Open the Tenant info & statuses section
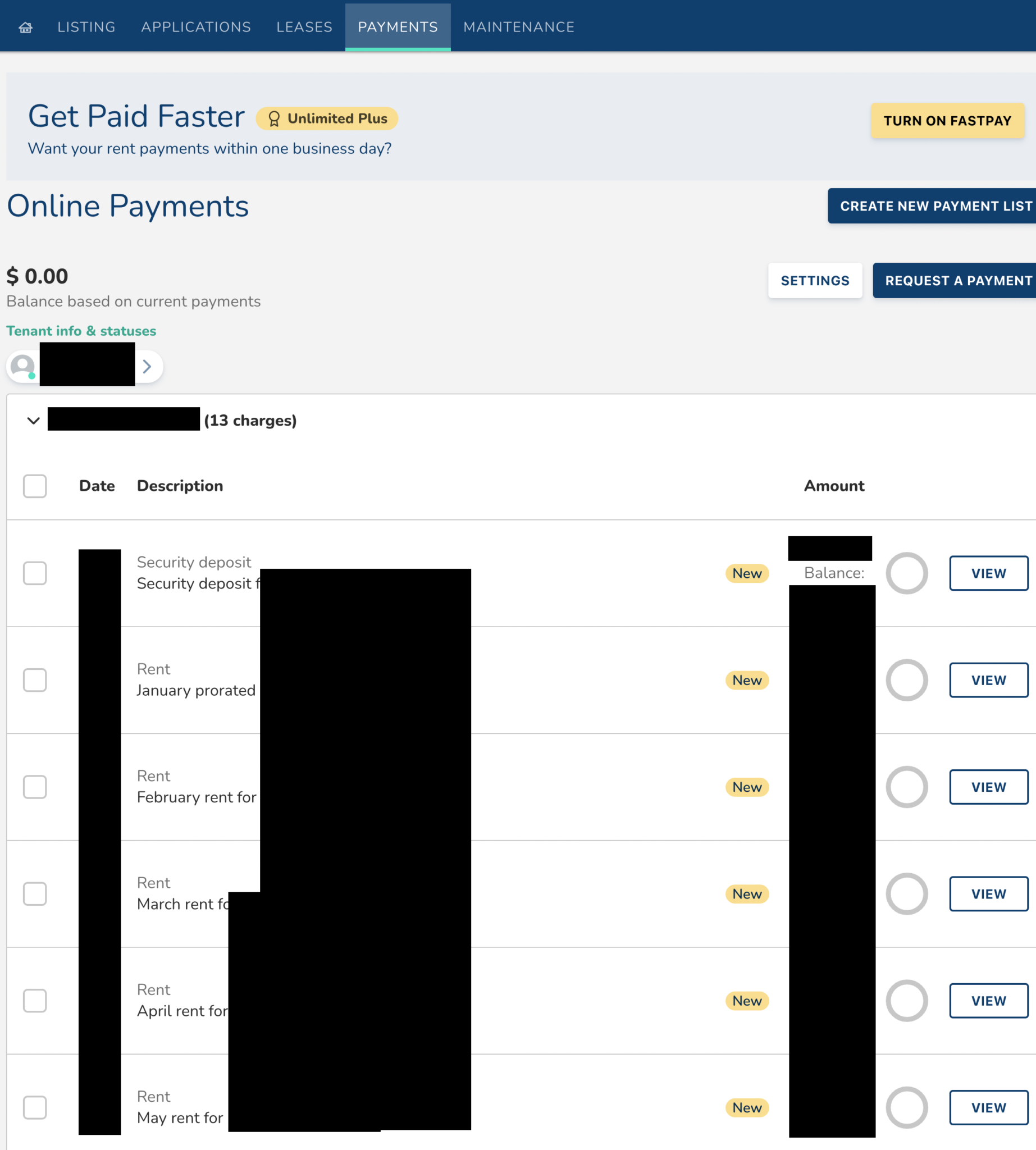The height and width of the screenshot is (1150, 1036). (81, 331)
